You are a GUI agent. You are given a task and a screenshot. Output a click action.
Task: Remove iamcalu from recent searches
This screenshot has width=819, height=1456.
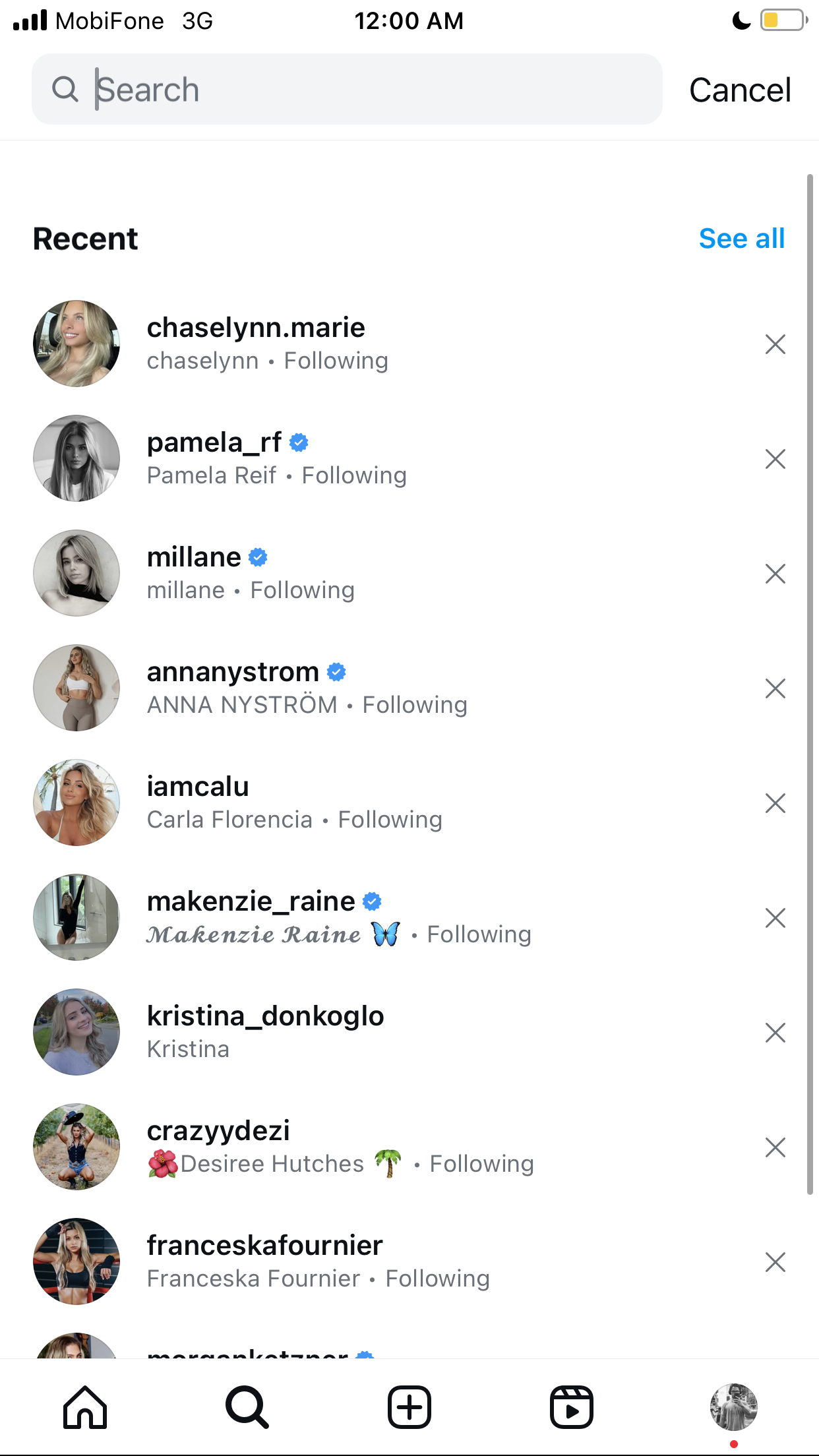tap(775, 803)
